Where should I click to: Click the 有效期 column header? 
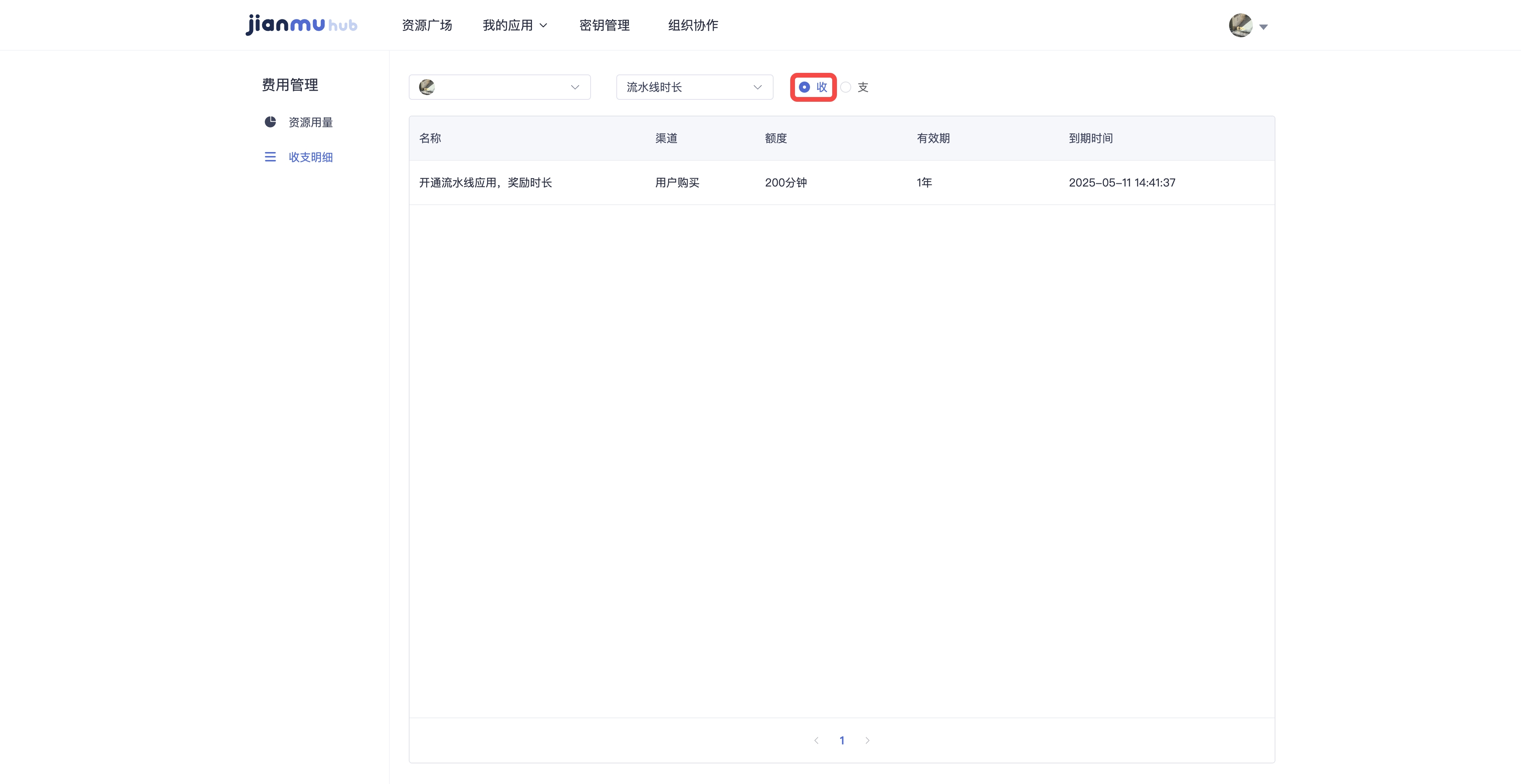click(933, 138)
